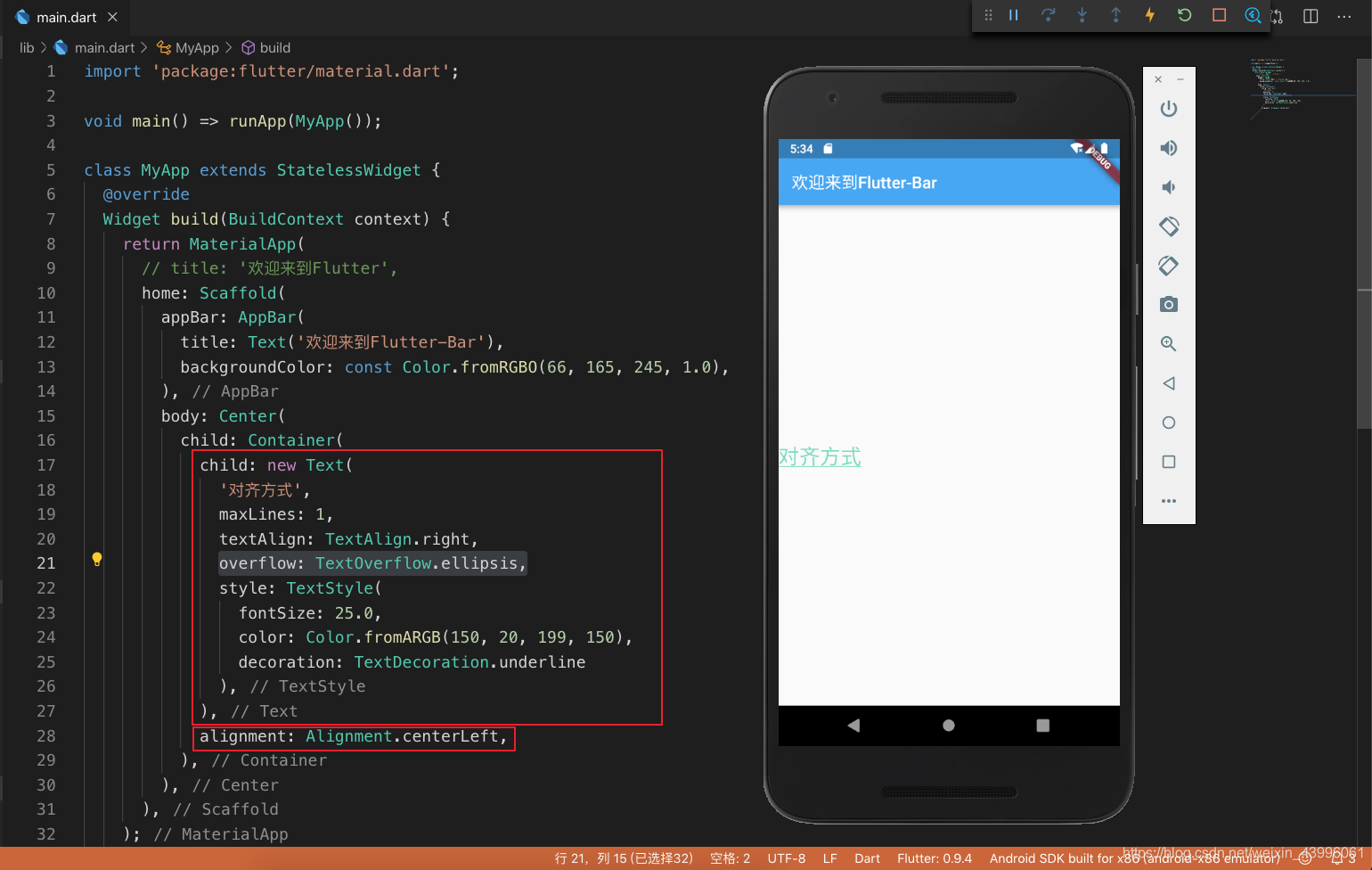Change indentation via 空格: 2 status item

coord(730,858)
